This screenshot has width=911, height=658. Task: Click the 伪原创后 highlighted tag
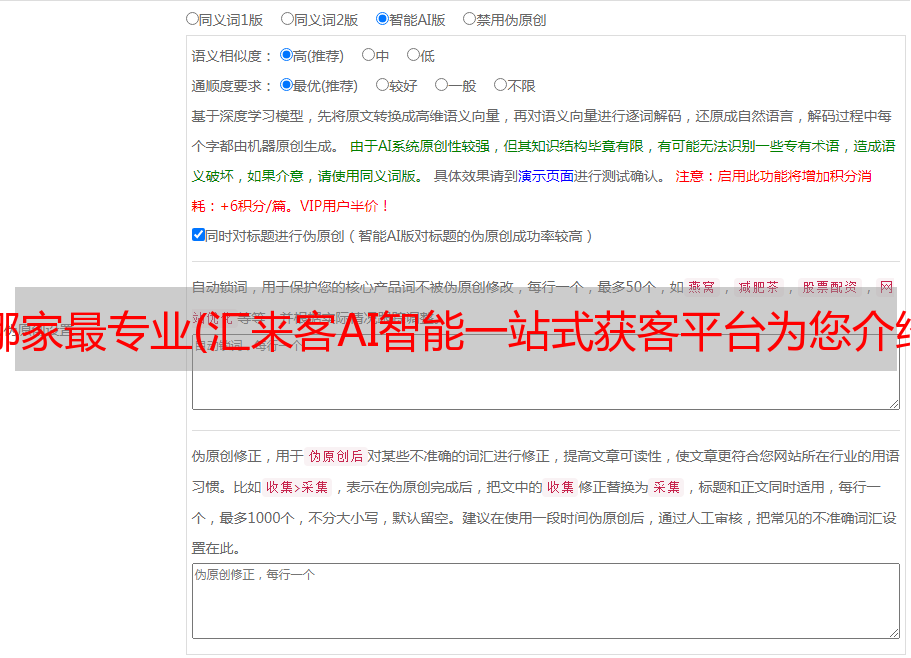[x=335, y=456]
